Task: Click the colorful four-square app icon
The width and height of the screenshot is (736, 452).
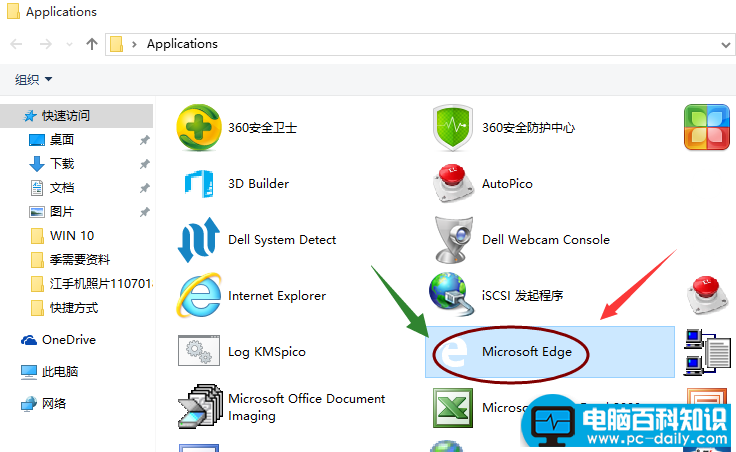Action: (707, 128)
